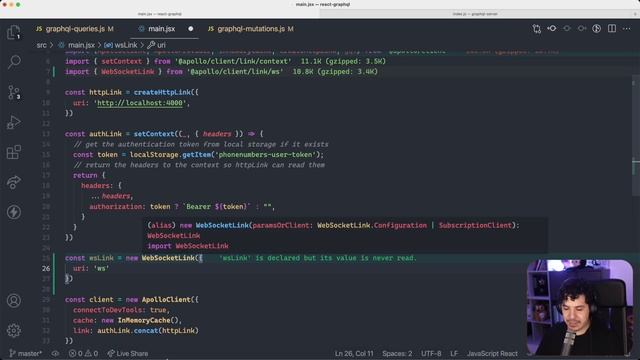
Task: Click the master* branch in status bar
Action: pos(25,353)
